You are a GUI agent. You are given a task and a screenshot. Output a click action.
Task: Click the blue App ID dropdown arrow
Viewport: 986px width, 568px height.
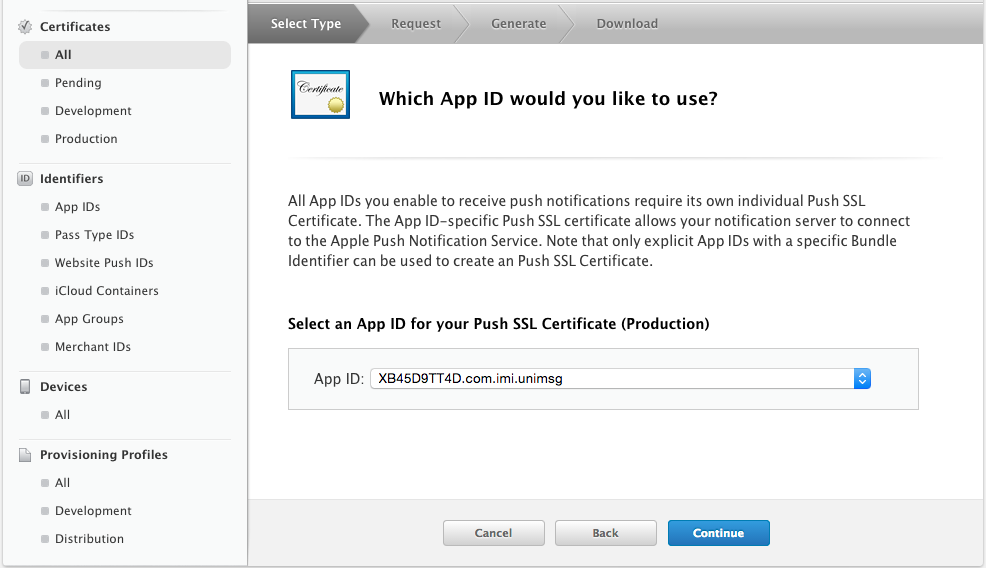(862, 379)
